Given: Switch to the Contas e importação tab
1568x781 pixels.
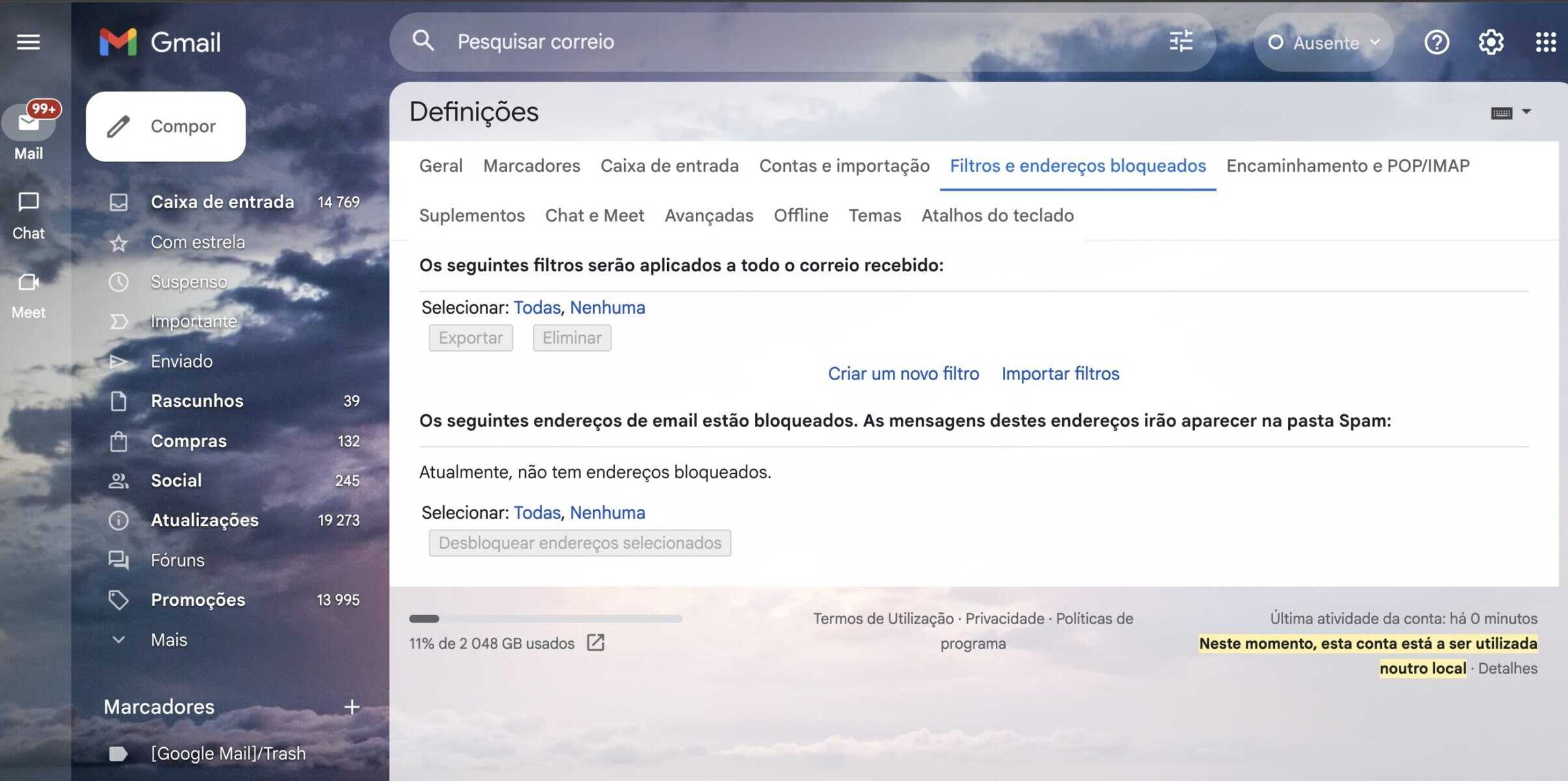Looking at the screenshot, I should point(844,166).
